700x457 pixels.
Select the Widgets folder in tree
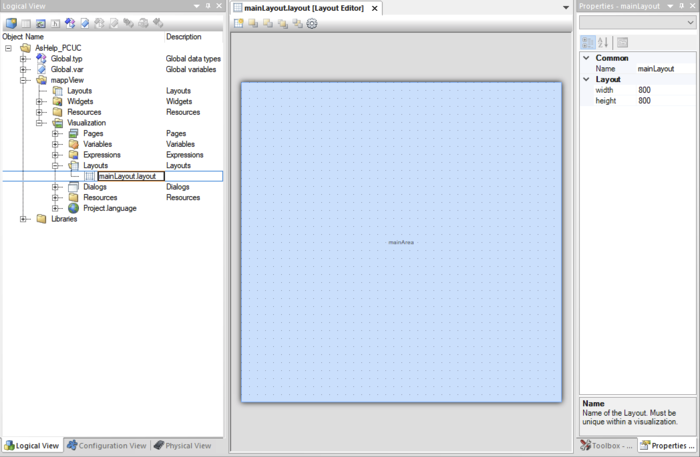pyautogui.click(x=80, y=101)
